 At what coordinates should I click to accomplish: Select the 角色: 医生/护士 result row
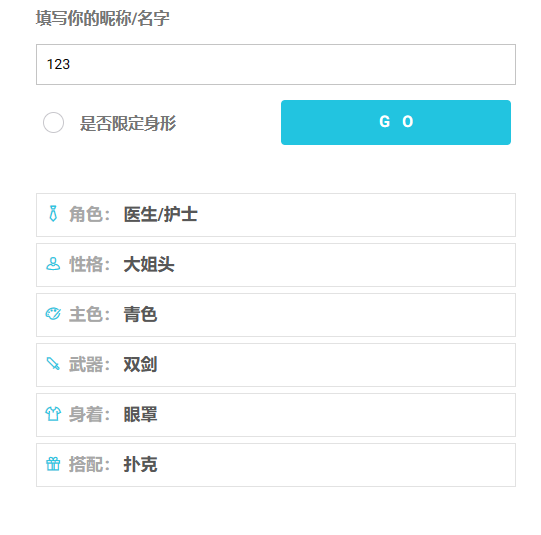click(x=276, y=215)
